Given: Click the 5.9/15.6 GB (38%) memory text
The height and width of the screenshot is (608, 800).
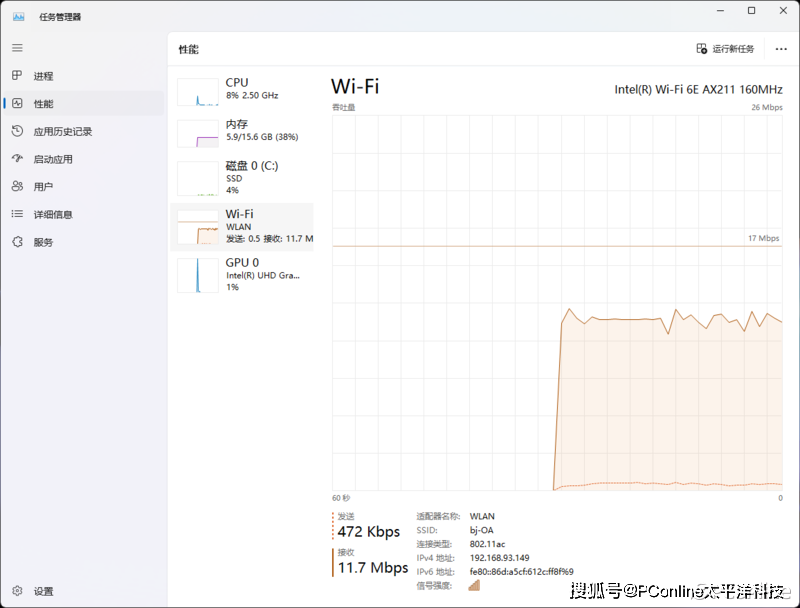Looking at the screenshot, I should [262, 137].
